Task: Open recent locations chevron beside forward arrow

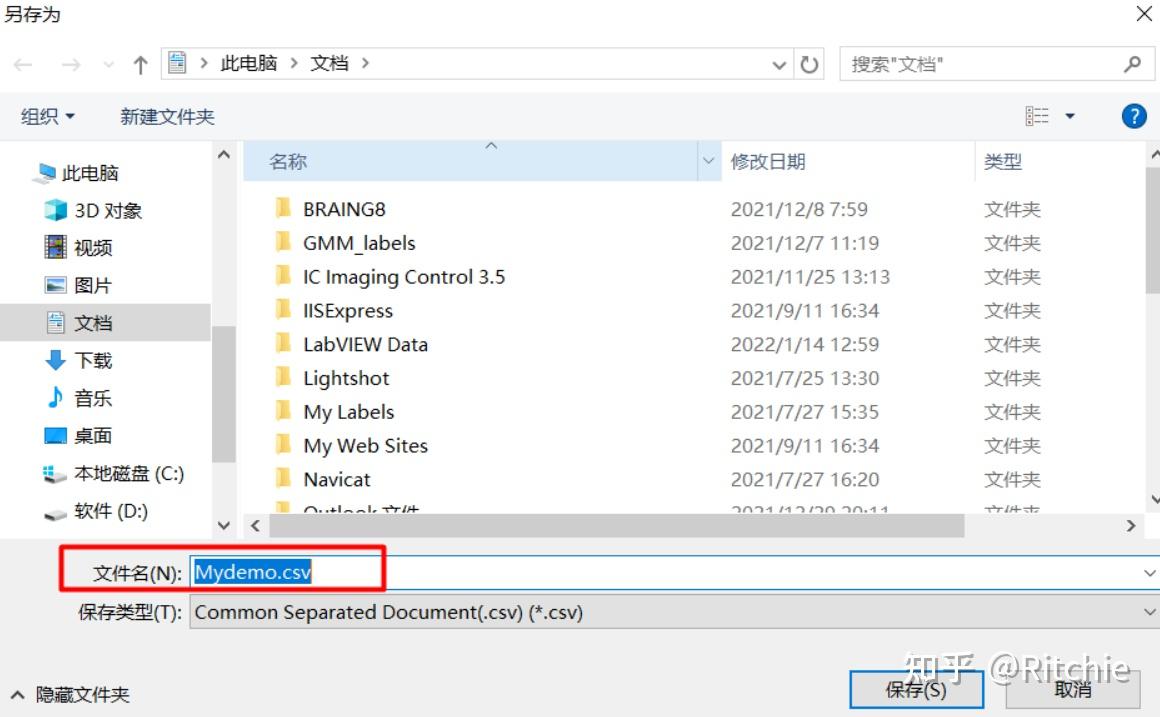Action: tap(109, 65)
